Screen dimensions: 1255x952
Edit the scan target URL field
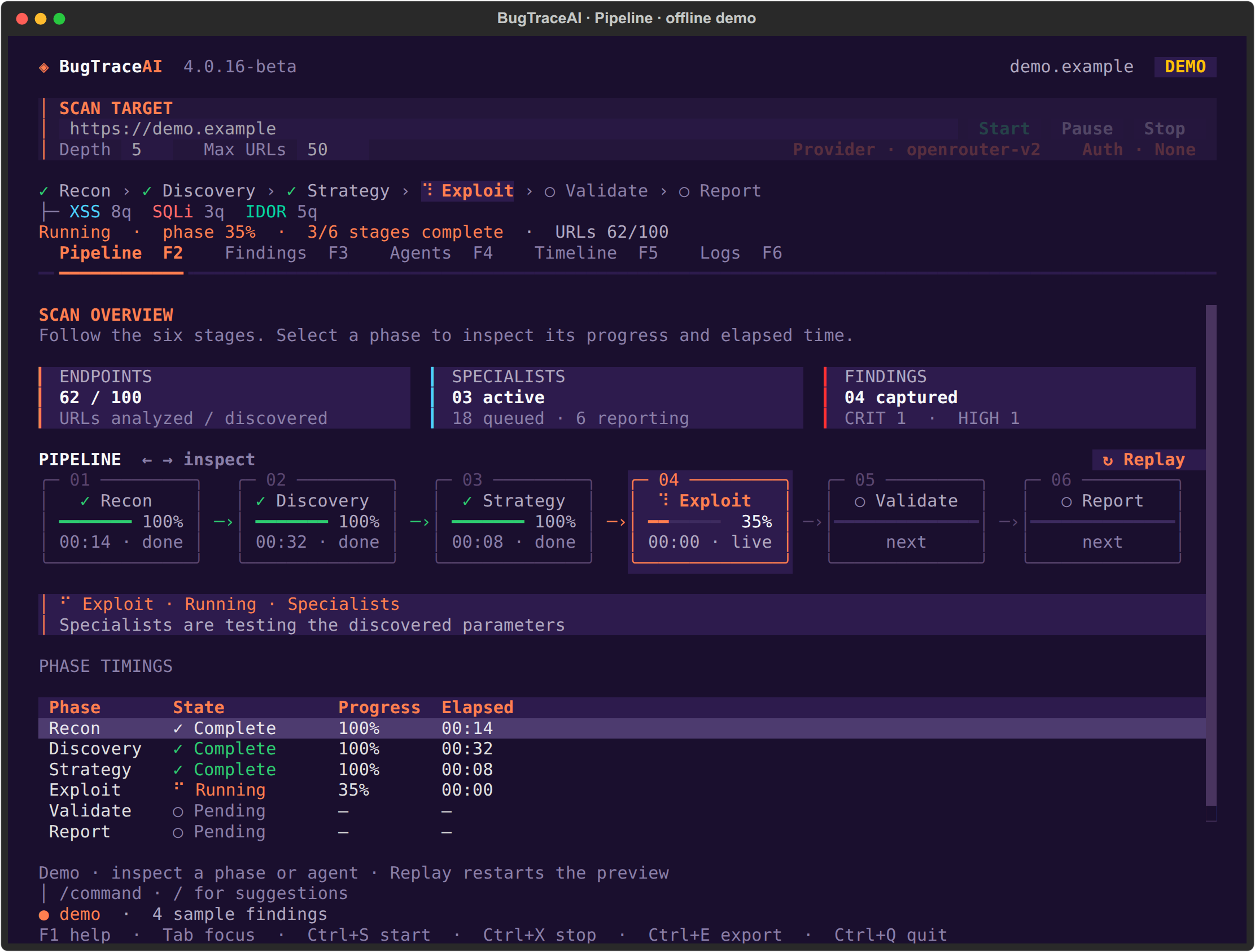(508, 129)
